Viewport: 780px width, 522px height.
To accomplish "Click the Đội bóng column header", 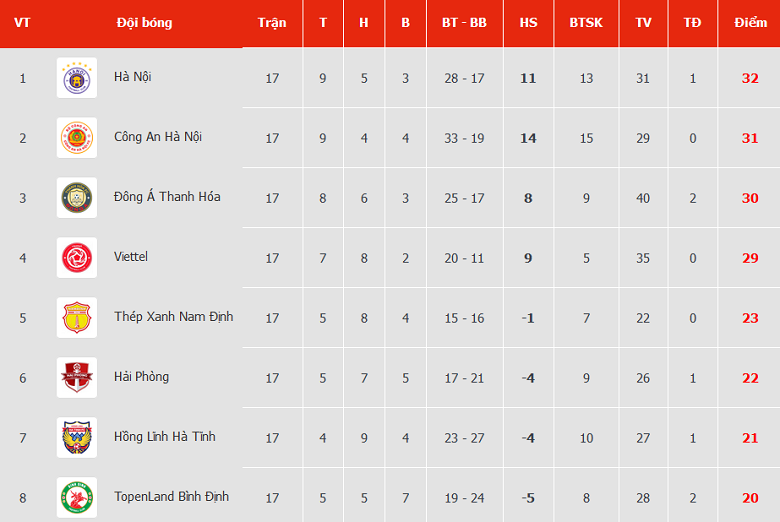I will [x=144, y=22].
